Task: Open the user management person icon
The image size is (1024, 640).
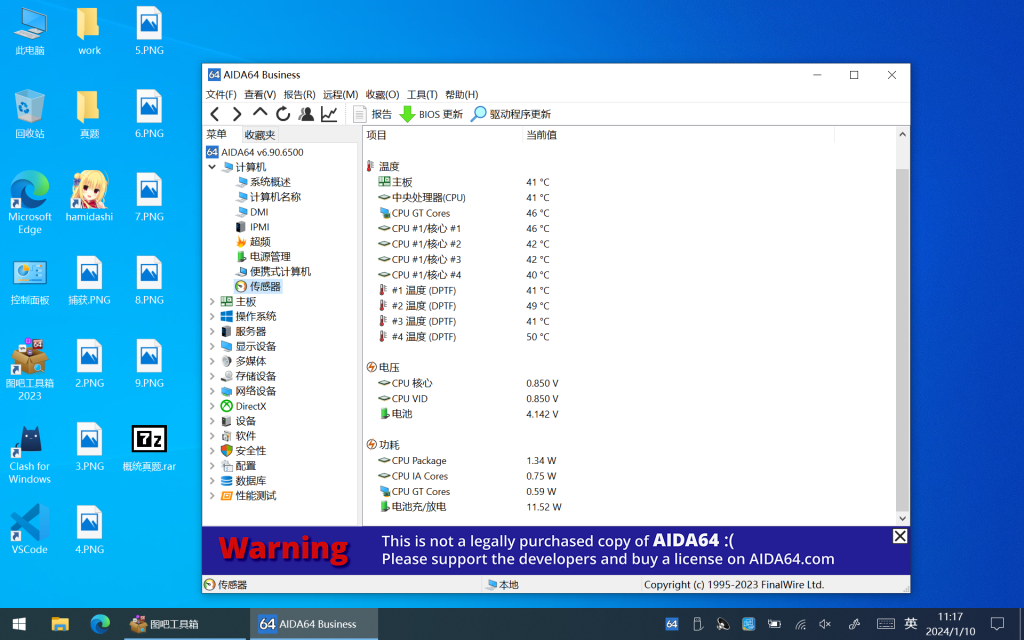Action: [x=306, y=114]
